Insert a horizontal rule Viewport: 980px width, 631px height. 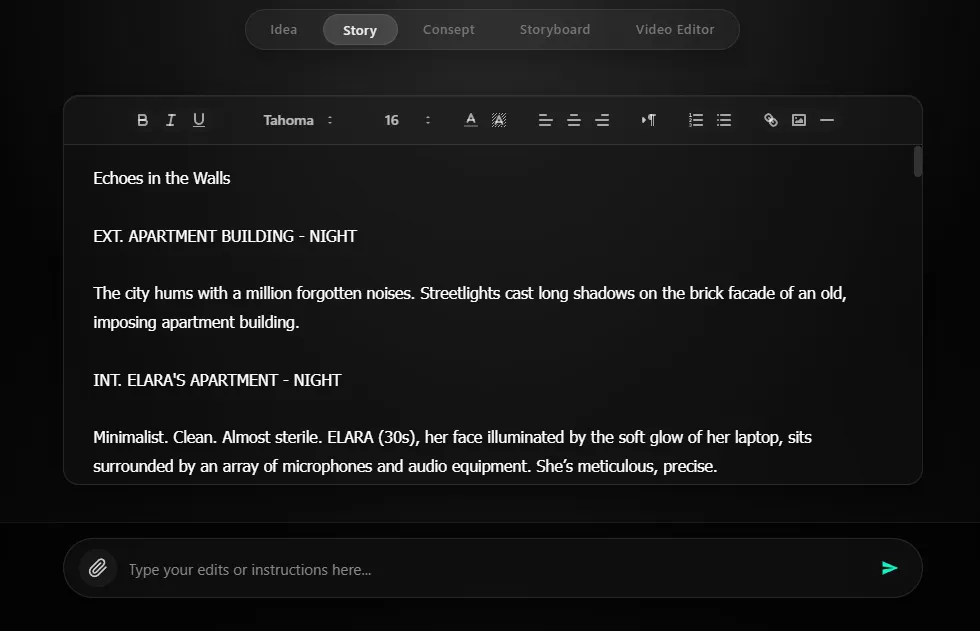point(827,120)
